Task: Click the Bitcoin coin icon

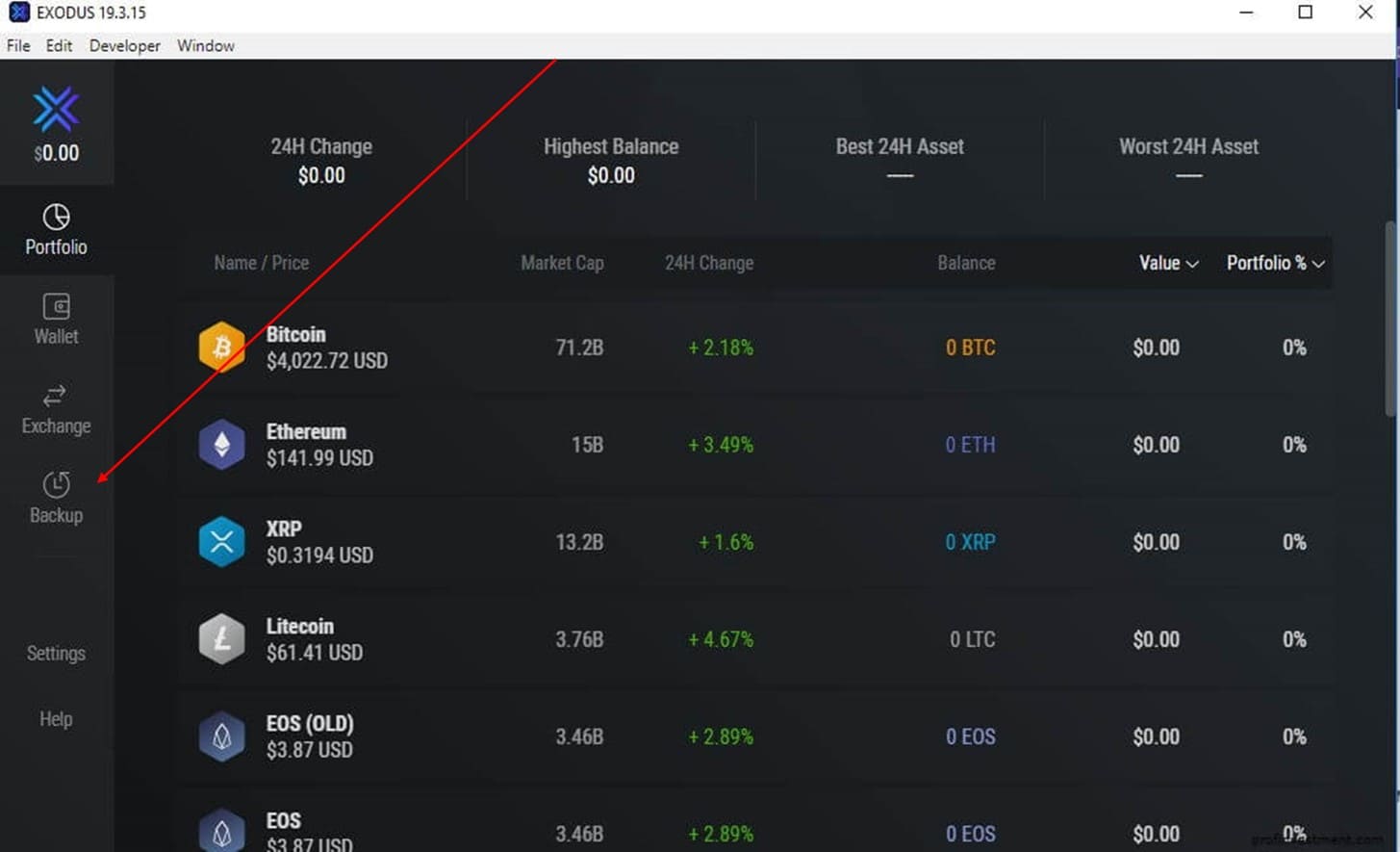Action: 221,347
